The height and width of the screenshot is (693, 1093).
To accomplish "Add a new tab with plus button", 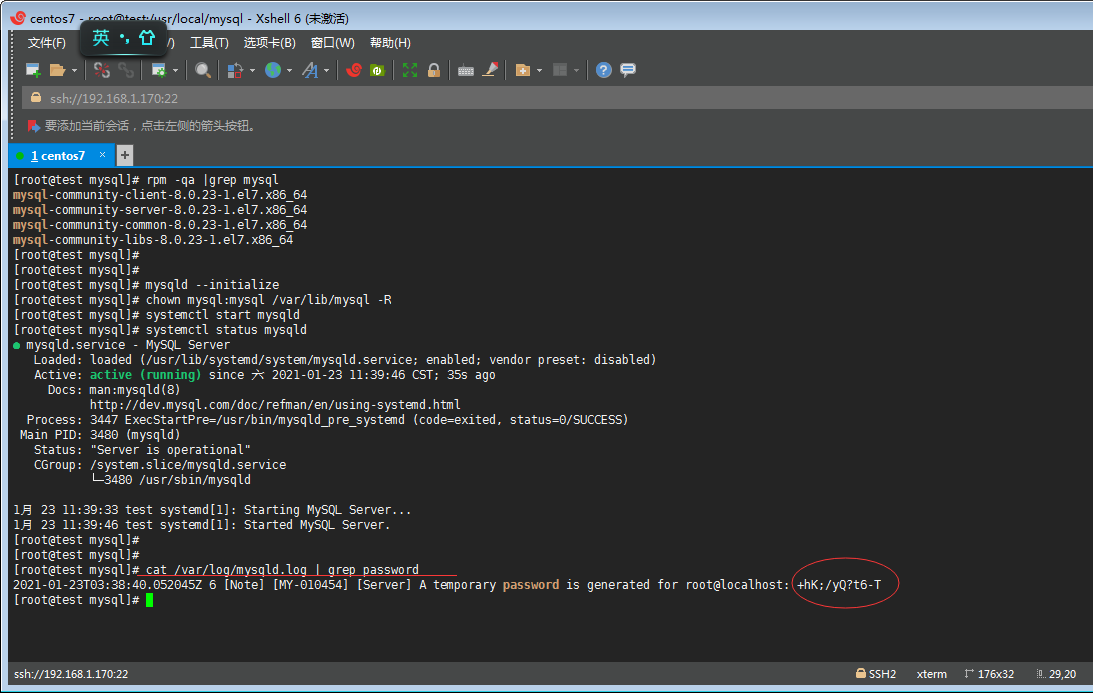I will [125, 155].
